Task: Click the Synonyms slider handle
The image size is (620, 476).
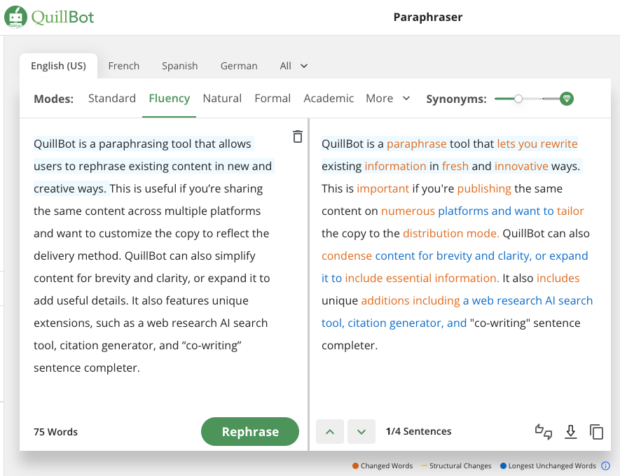Action: 518,98
